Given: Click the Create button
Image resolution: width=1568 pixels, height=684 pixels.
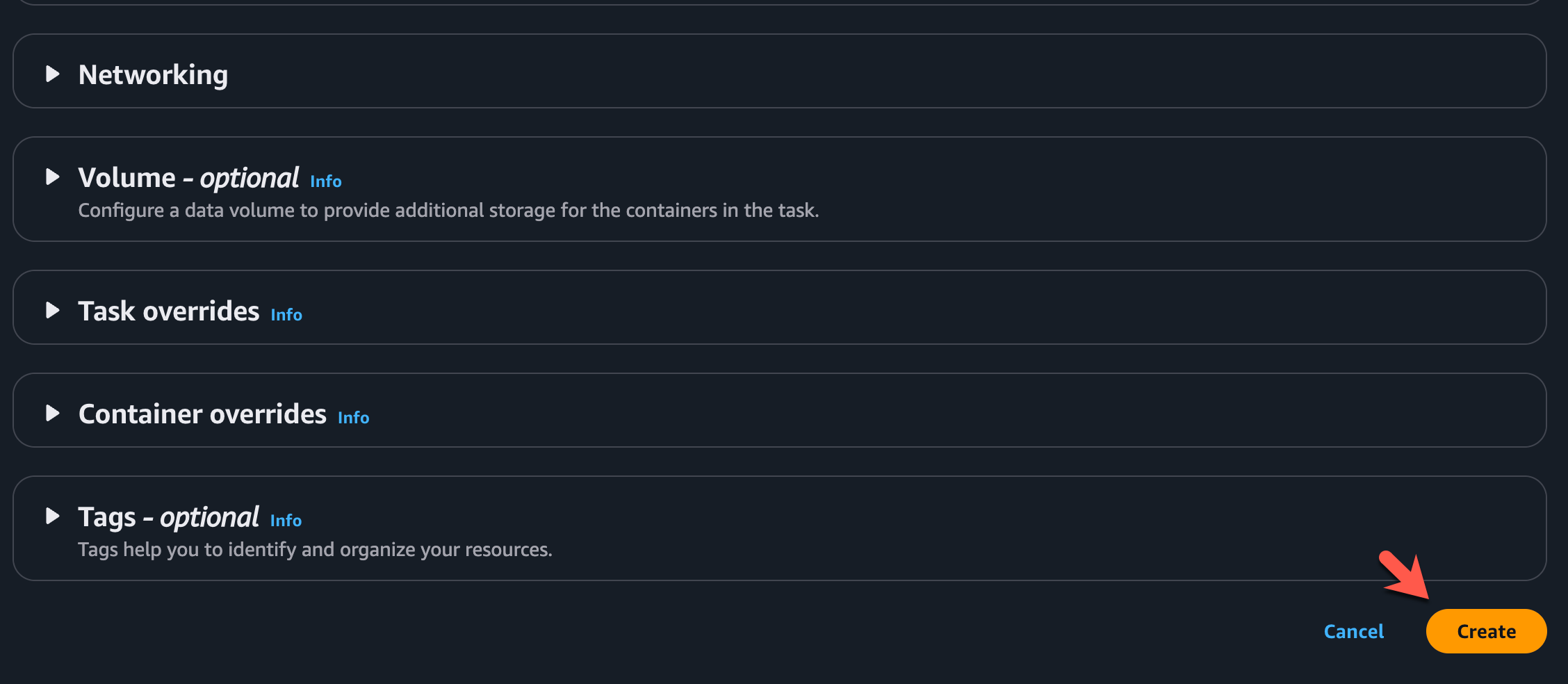Looking at the screenshot, I should pyautogui.click(x=1486, y=631).
